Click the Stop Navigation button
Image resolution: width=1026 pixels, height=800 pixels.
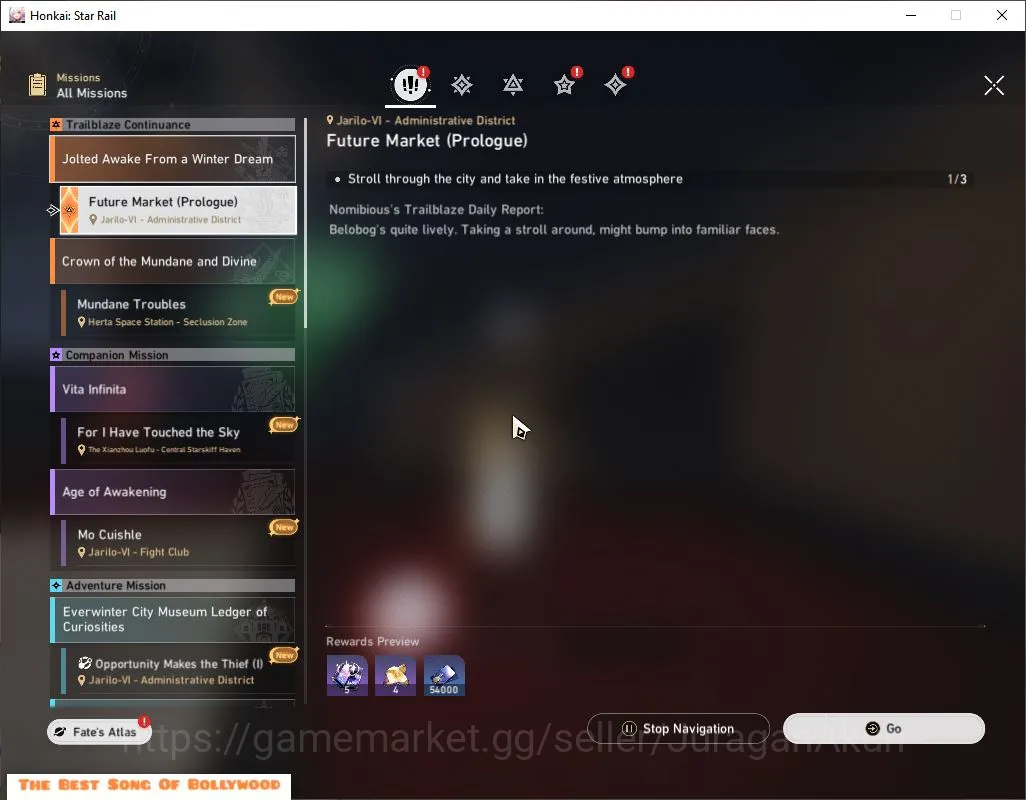(678, 729)
